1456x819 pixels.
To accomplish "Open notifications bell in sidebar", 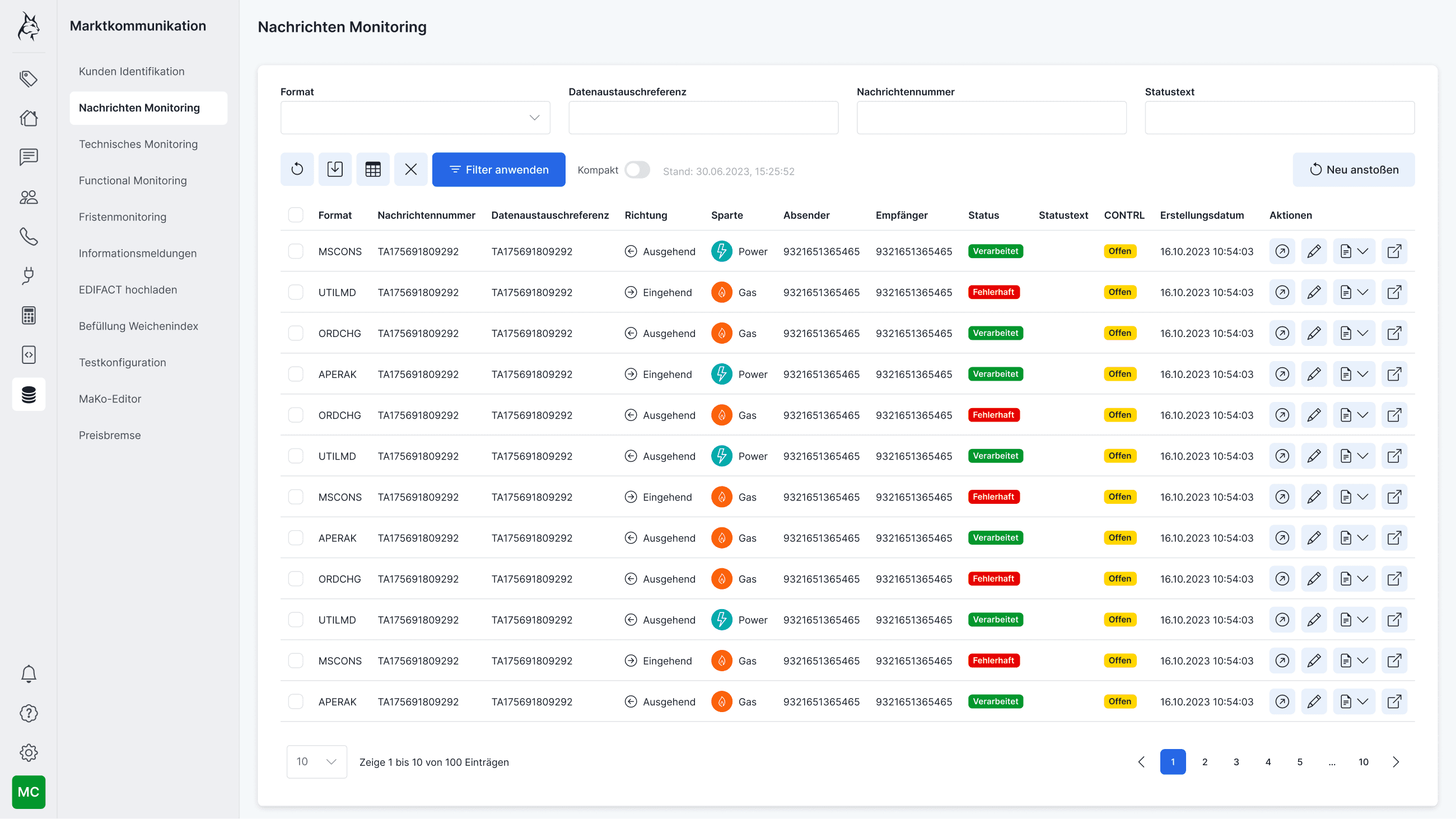I will click(x=28, y=674).
